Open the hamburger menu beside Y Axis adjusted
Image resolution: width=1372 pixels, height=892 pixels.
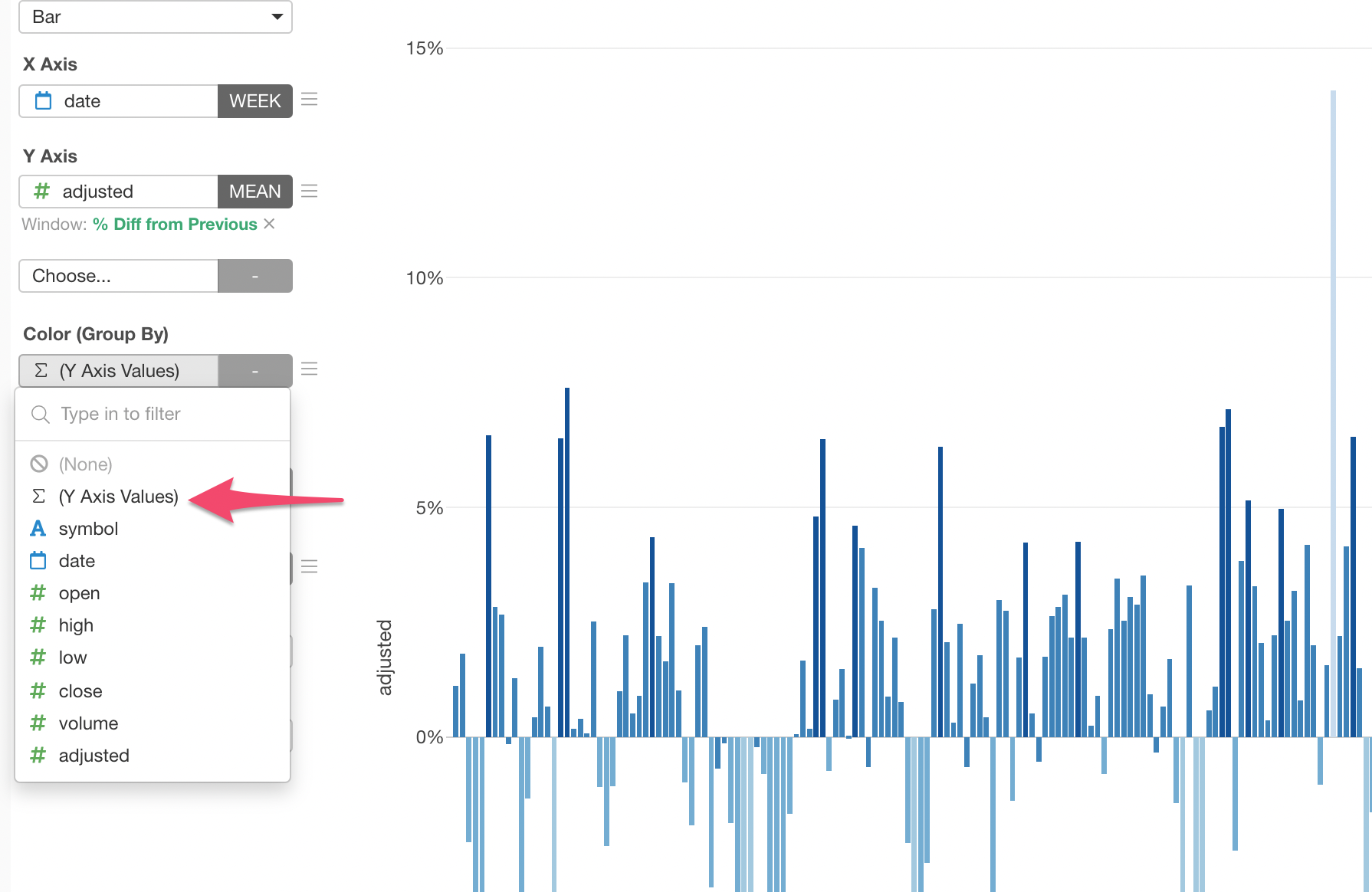309,191
